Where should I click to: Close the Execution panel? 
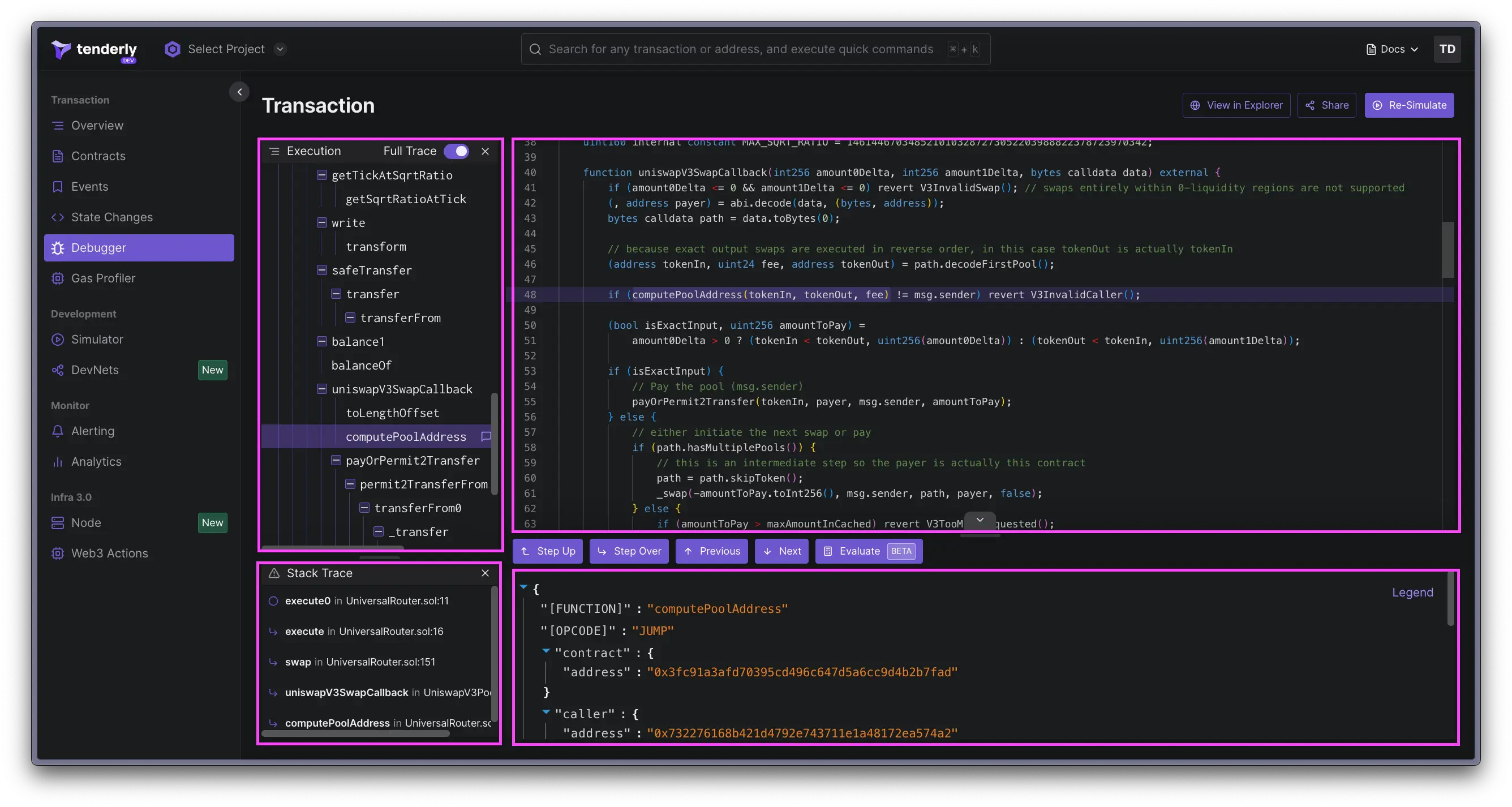tap(485, 151)
